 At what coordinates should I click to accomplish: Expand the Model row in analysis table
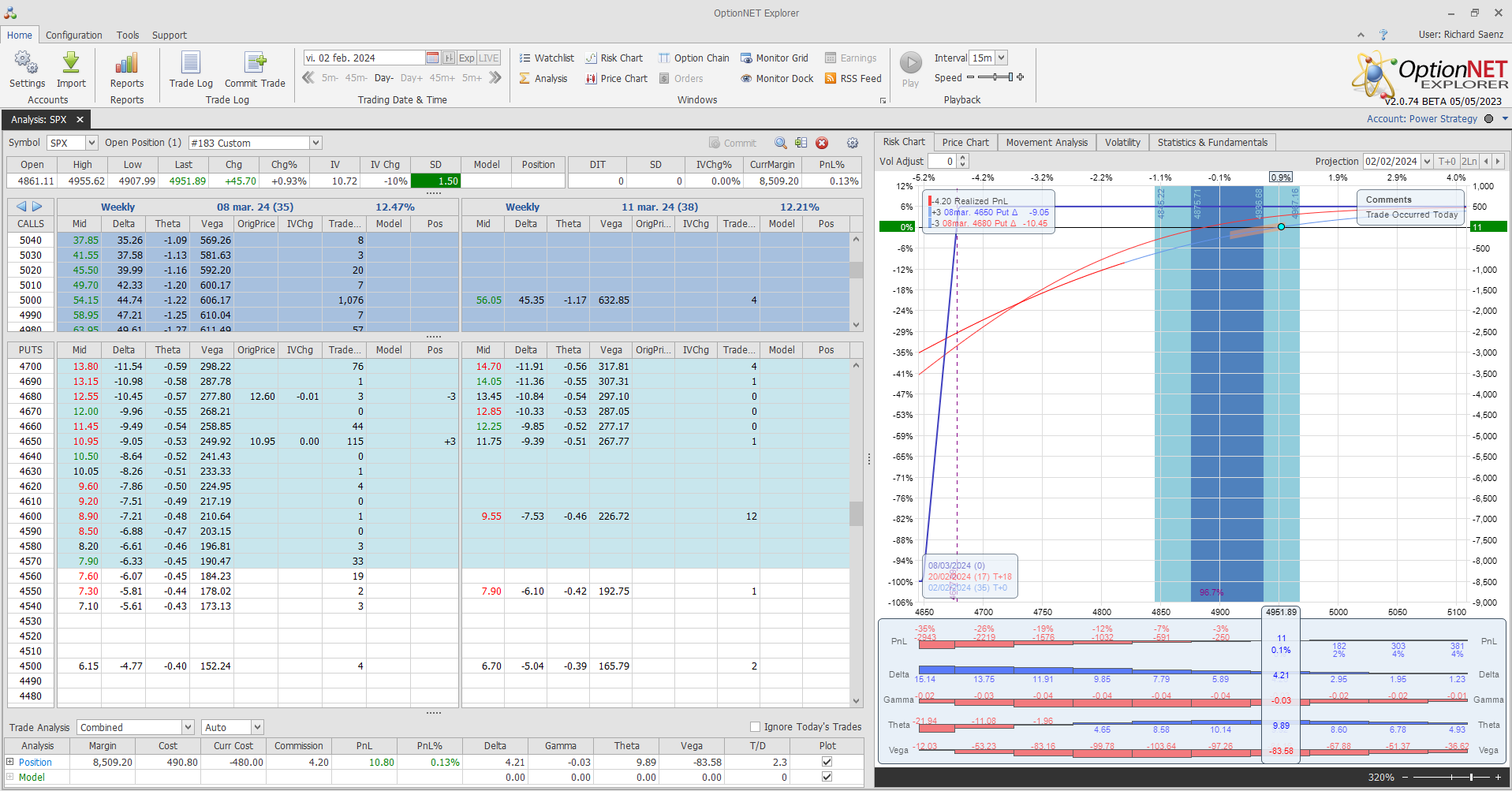(10, 777)
